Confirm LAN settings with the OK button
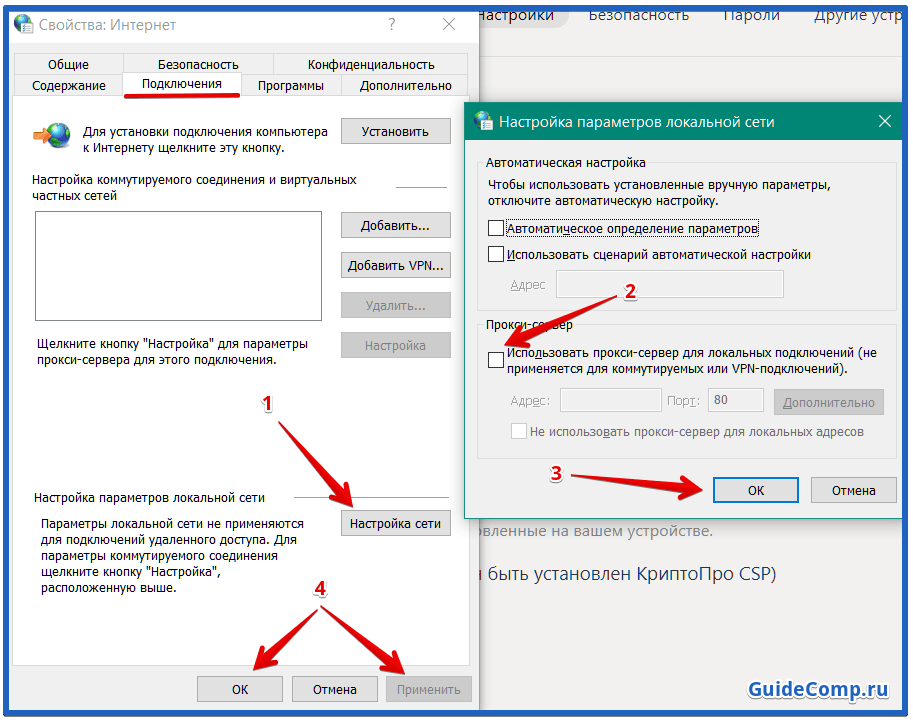The width and height of the screenshot is (913, 720). click(x=756, y=491)
